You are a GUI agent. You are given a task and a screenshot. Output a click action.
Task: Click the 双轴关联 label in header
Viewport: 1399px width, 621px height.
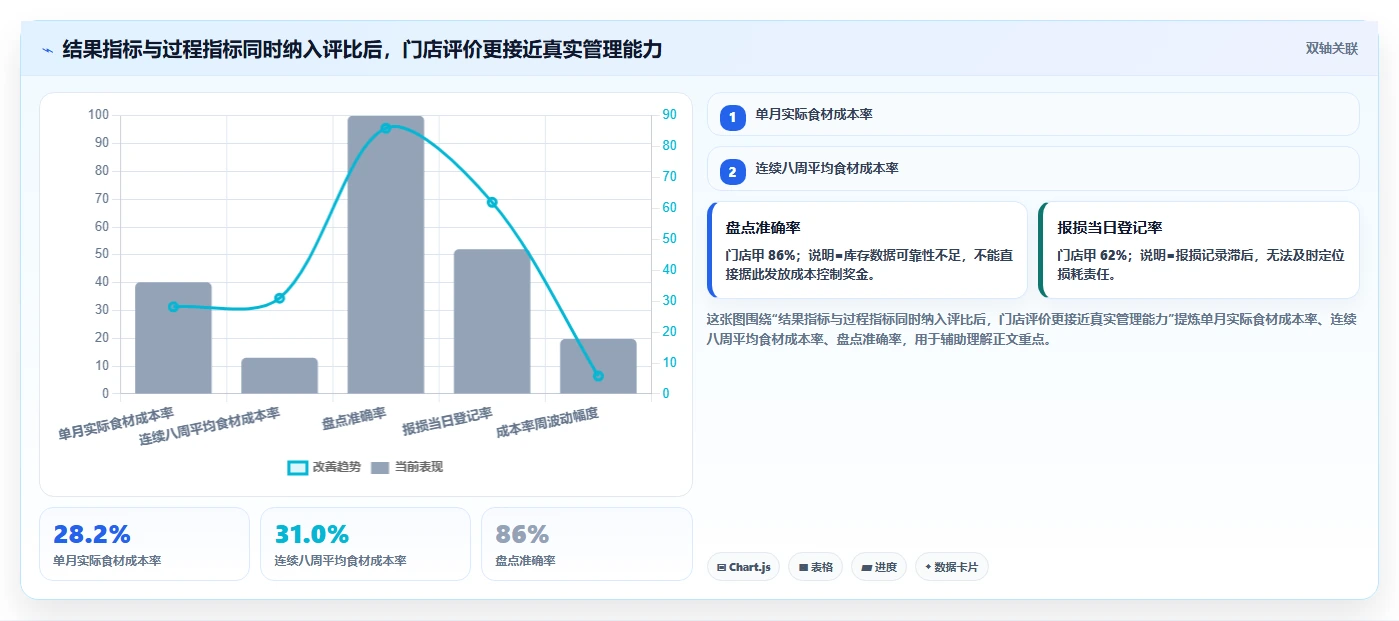tap(1331, 49)
